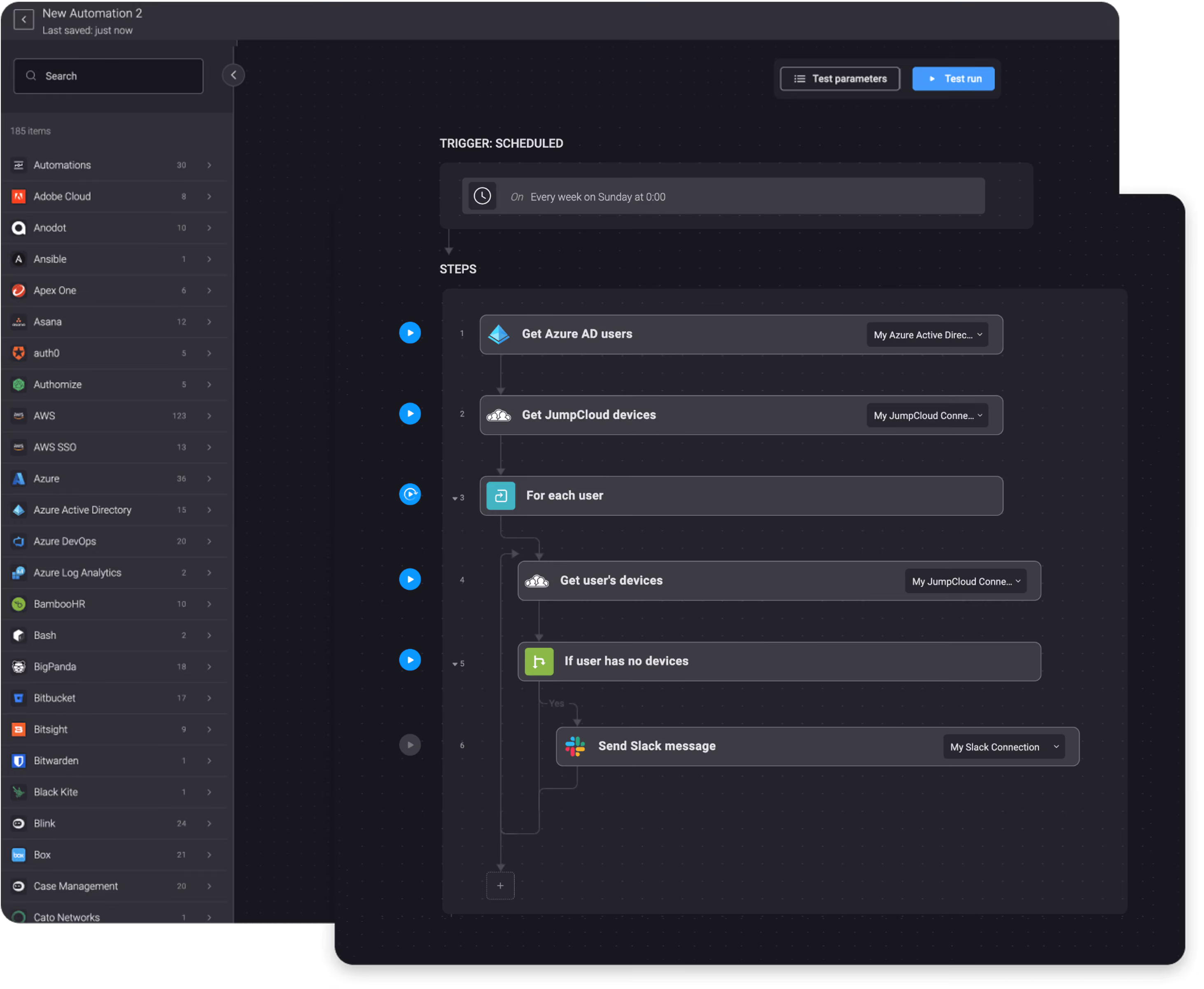Click the green branch icon in the If step
Image resolution: width=1204 pixels, height=989 pixels.
pyautogui.click(x=539, y=662)
